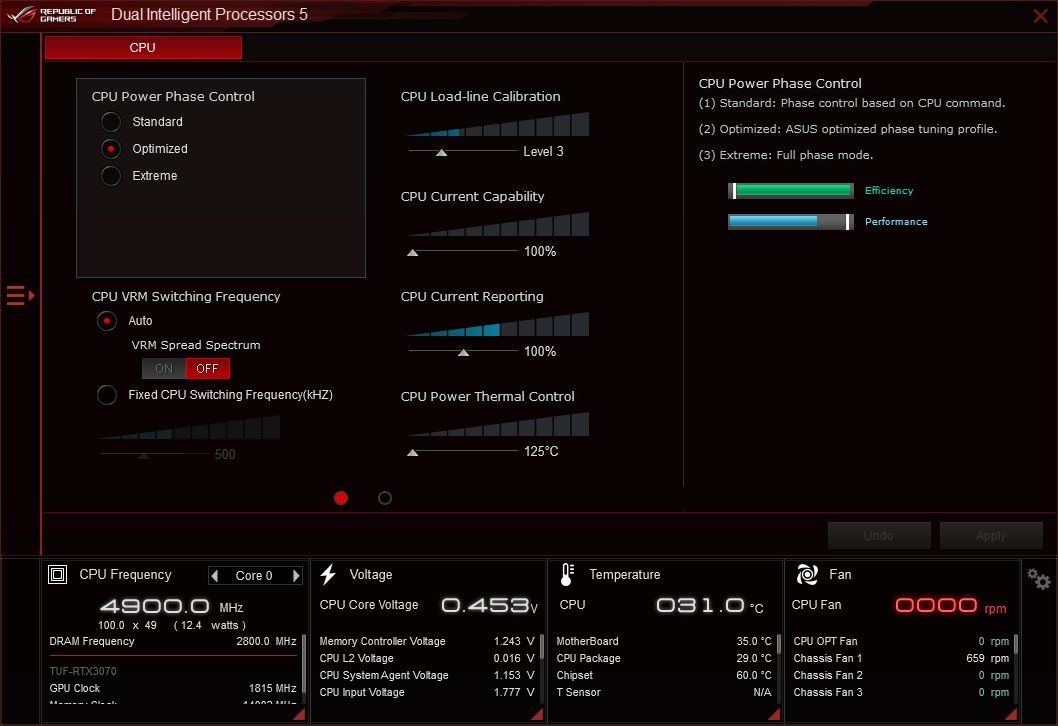Expand the CPU Frequency panel corner triangle
The image size is (1058, 726).
tap(299, 713)
